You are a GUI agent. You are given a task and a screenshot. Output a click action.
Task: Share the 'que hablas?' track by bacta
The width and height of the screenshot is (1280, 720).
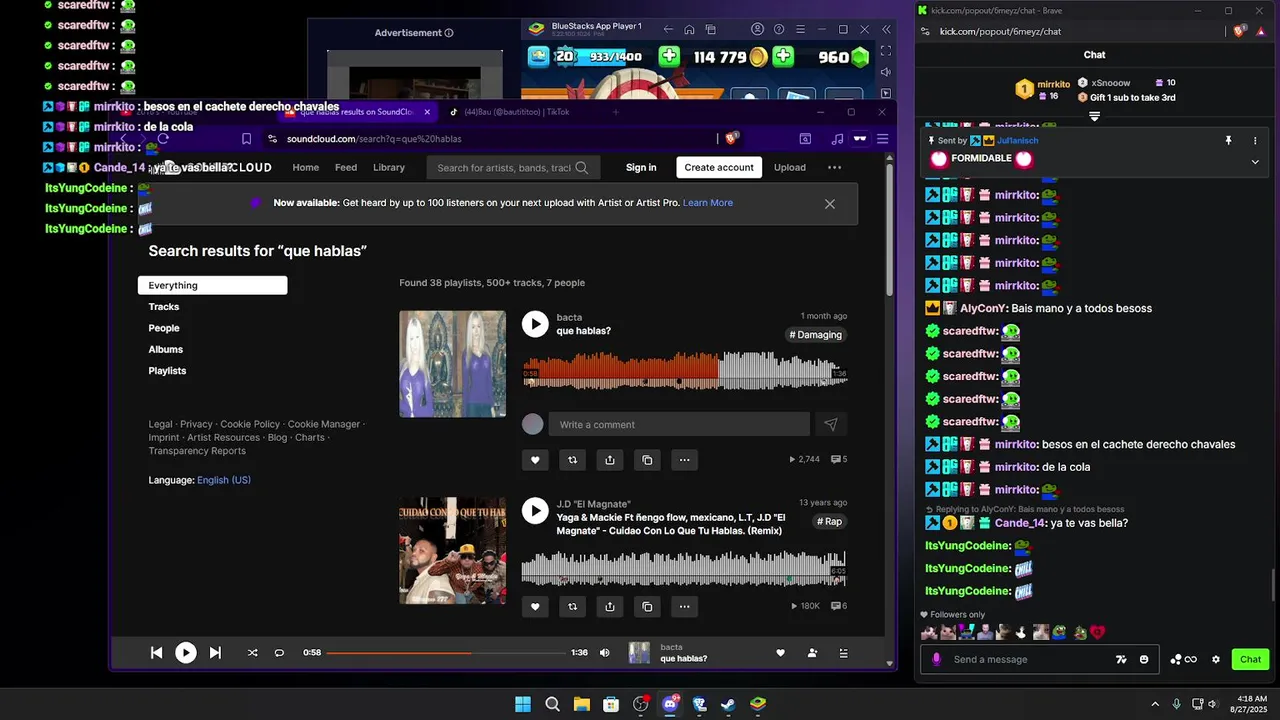[610, 460]
